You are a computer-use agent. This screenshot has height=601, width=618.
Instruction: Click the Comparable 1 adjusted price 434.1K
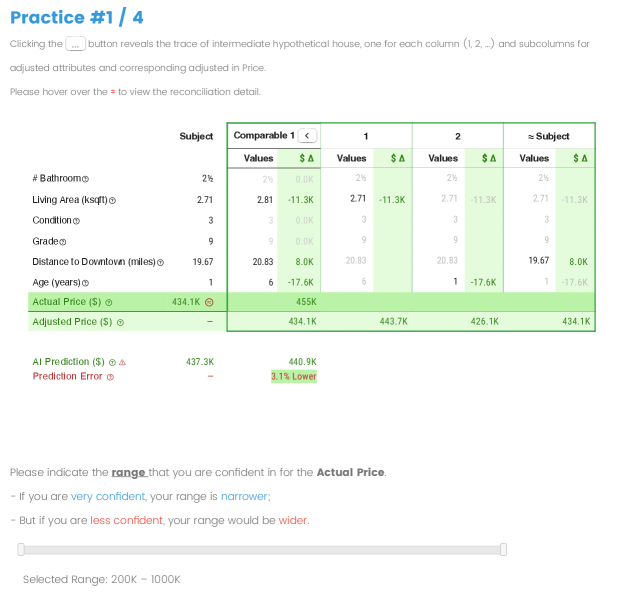tap(302, 322)
